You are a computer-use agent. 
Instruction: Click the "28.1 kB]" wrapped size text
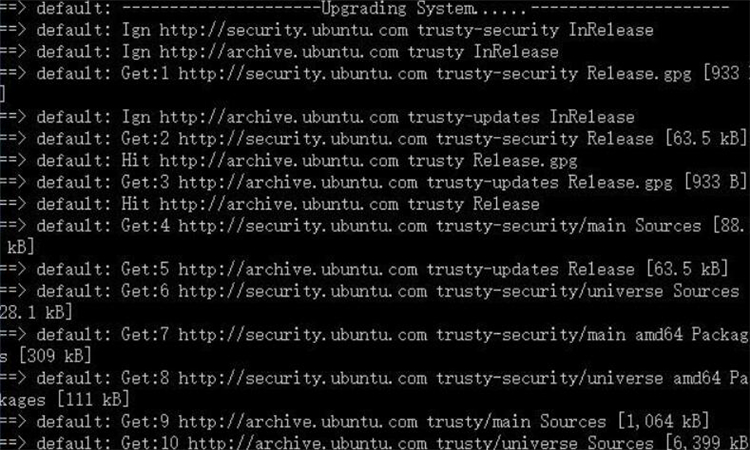36,313
